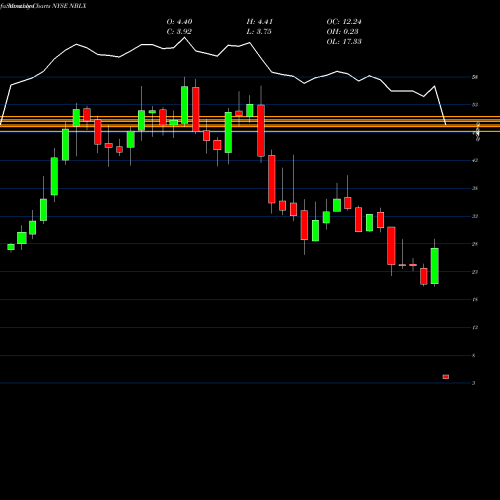Click the low value 'L: 3.75'
This screenshot has width=500, height=500.
pos(259,32)
